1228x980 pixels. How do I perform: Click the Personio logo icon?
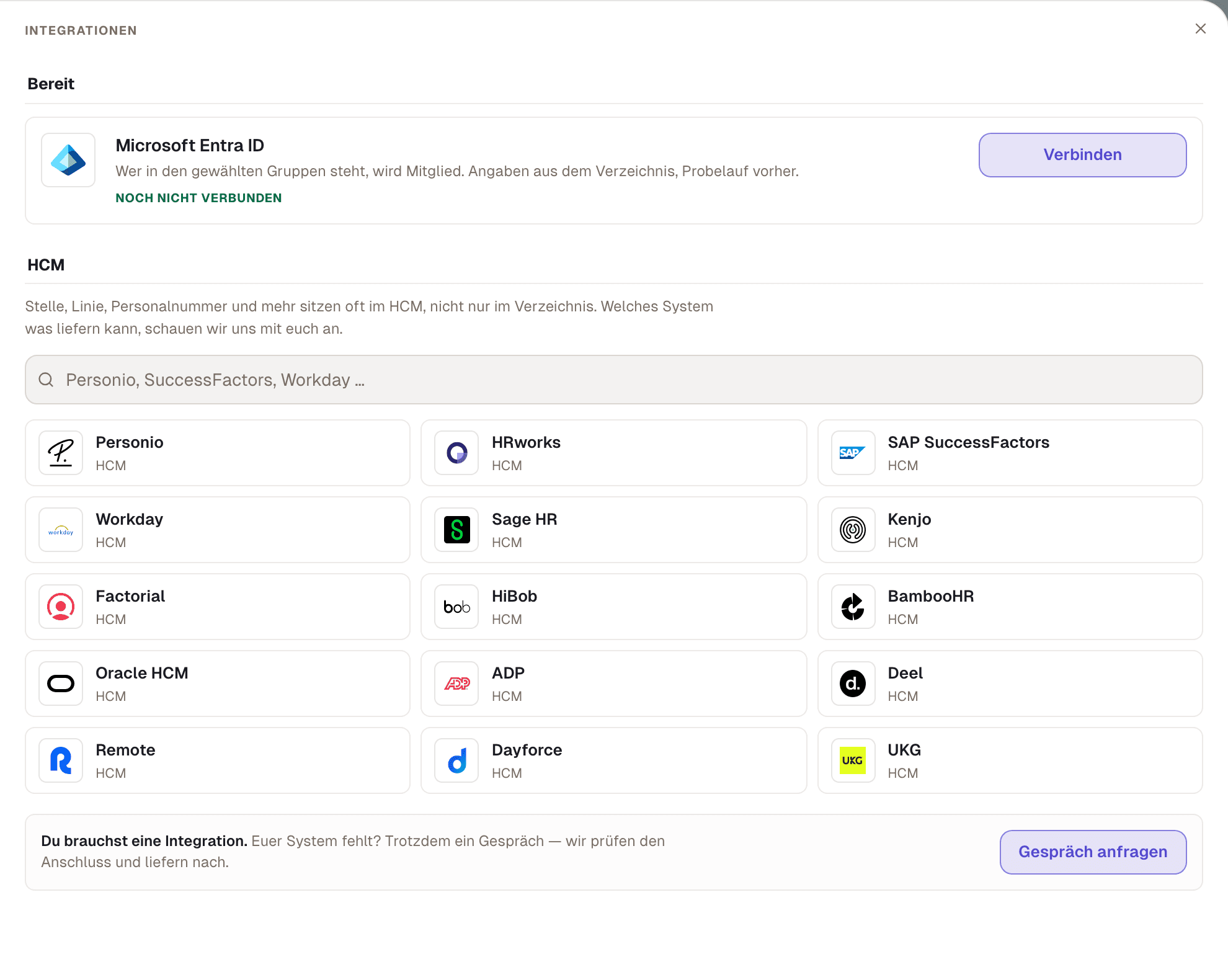(61, 453)
